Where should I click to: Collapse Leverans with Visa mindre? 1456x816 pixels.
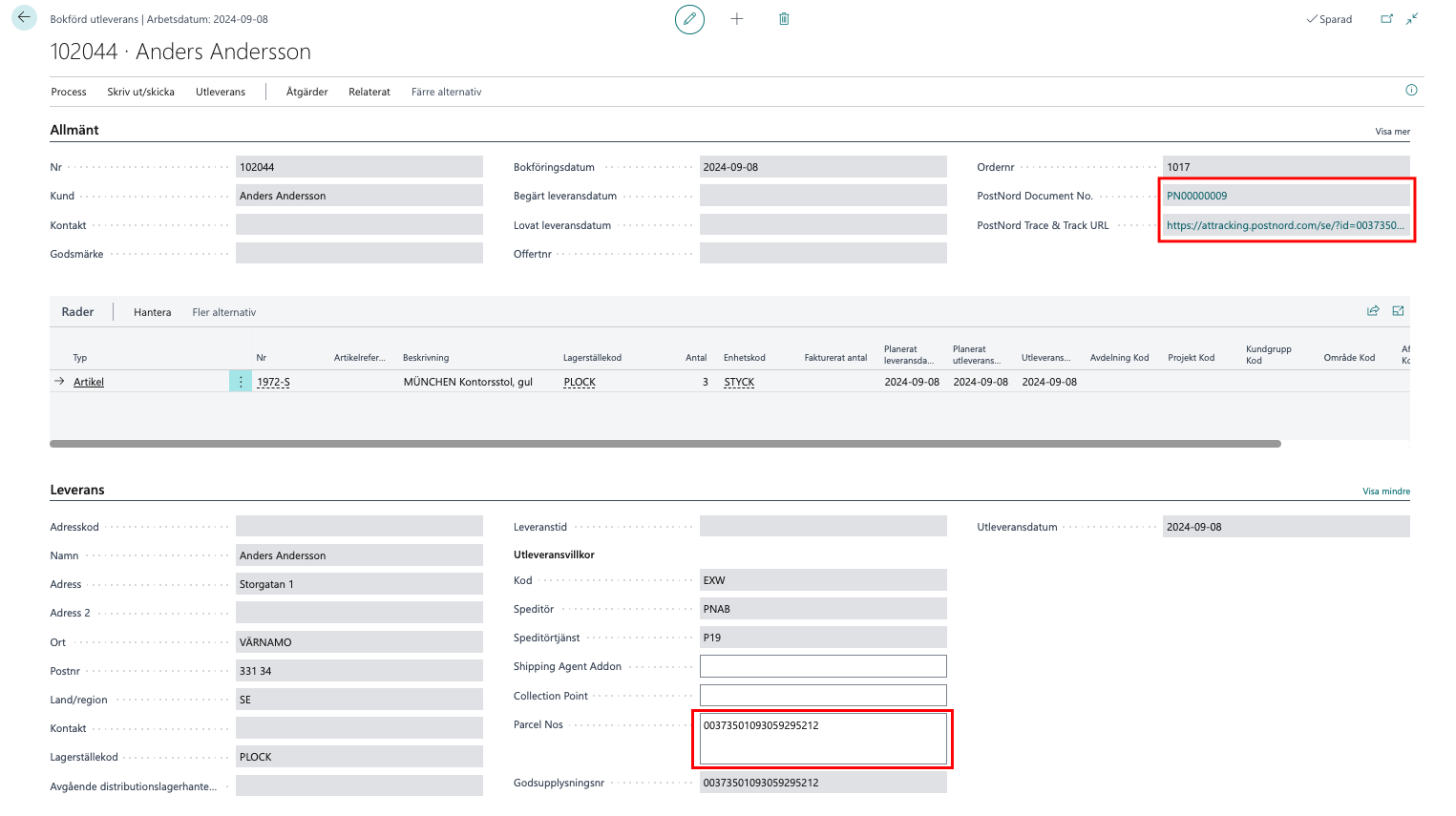click(1385, 492)
